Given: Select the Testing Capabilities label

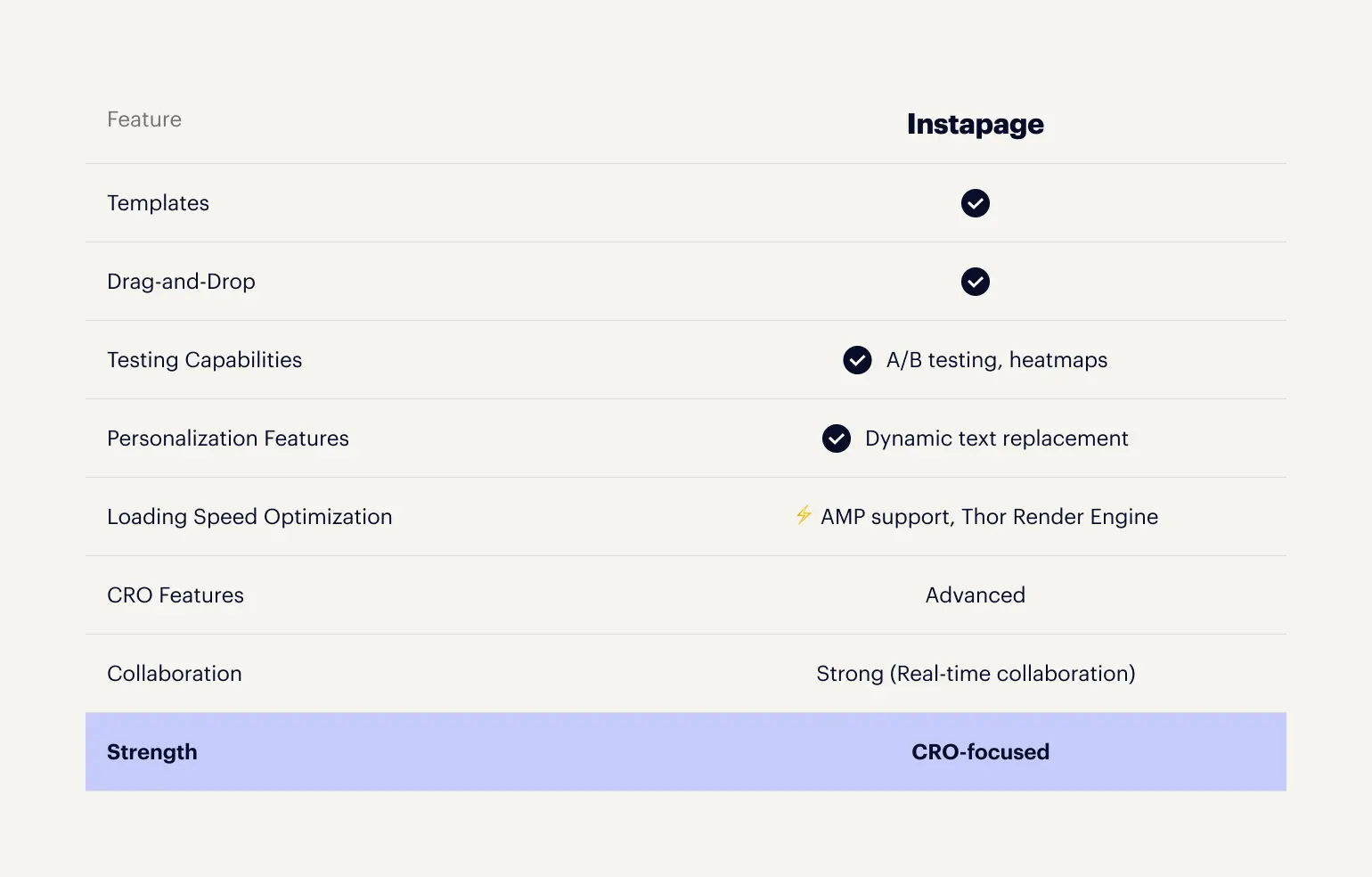Looking at the screenshot, I should [x=204, y=360].
